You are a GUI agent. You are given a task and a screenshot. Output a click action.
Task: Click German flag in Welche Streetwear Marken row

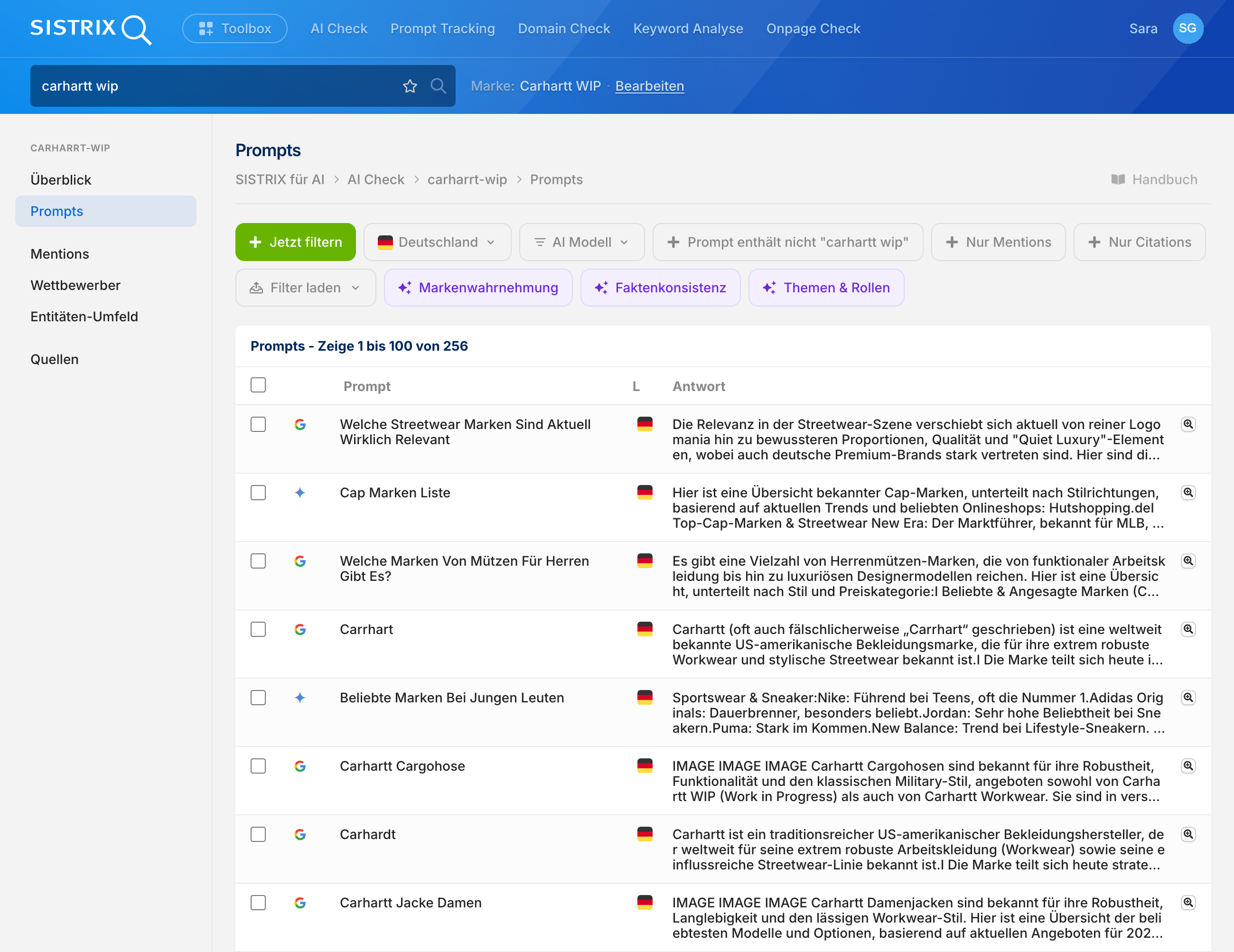point(645,424)
